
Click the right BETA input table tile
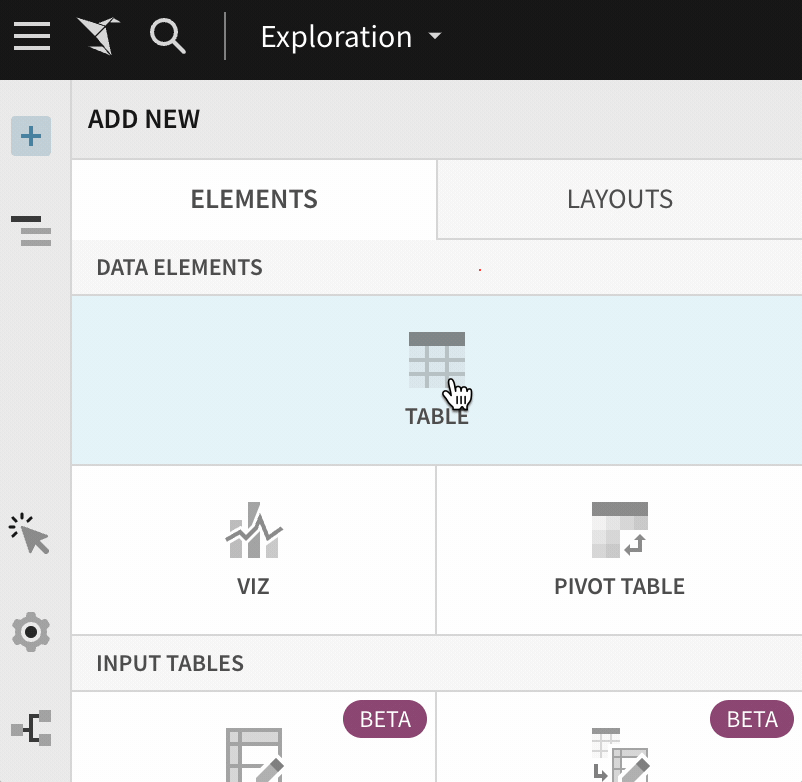(x=619, y=745)
